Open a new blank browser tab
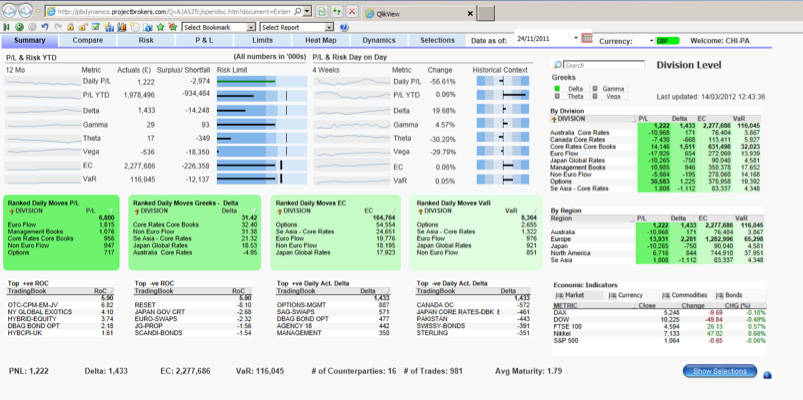 click(487, 14)
